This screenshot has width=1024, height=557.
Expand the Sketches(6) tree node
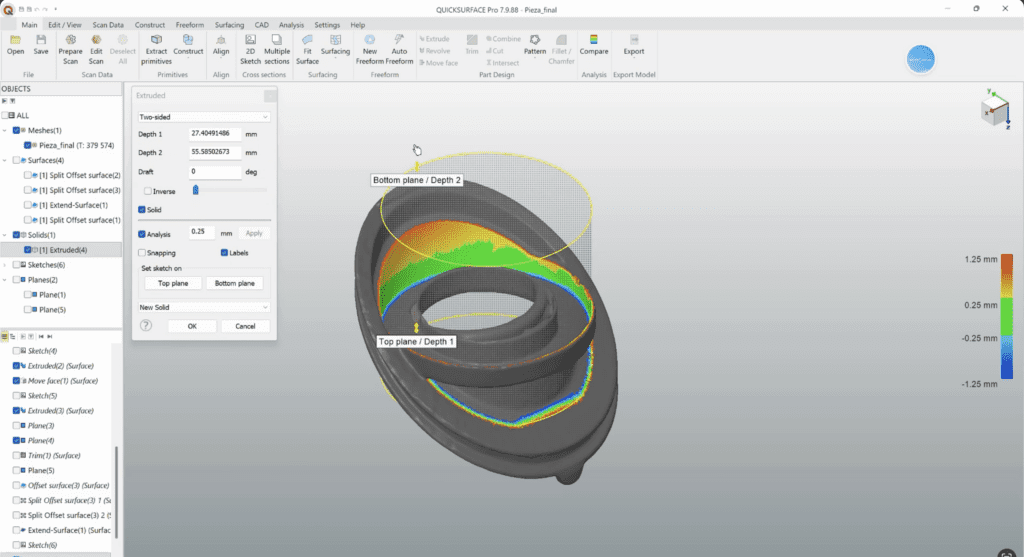(x=6, y=265)
